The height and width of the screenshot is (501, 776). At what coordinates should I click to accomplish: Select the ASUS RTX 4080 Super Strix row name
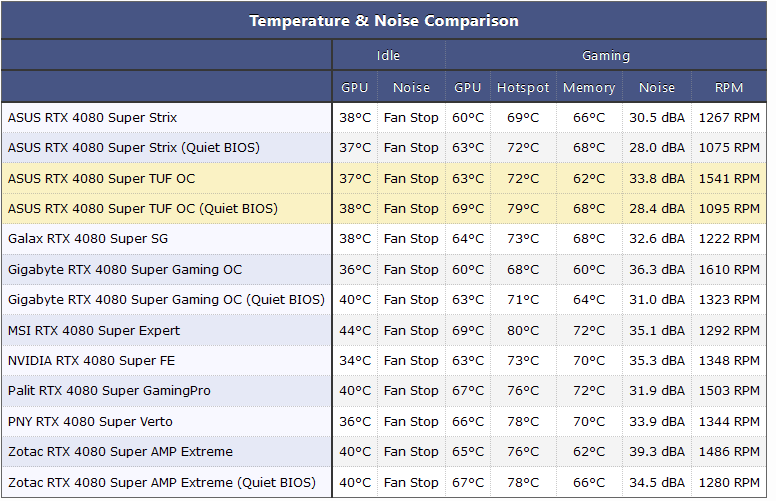[92, 118]
